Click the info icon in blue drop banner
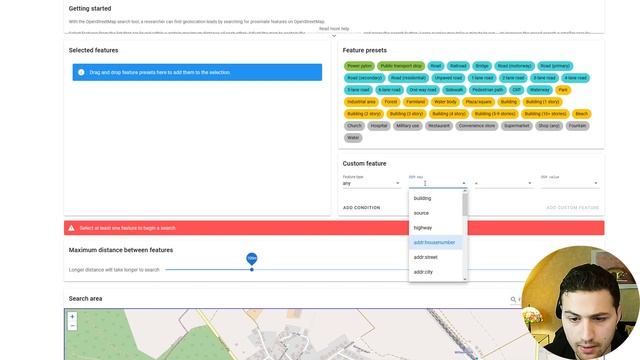The image size is (640, 360). [x=81, y=72]
